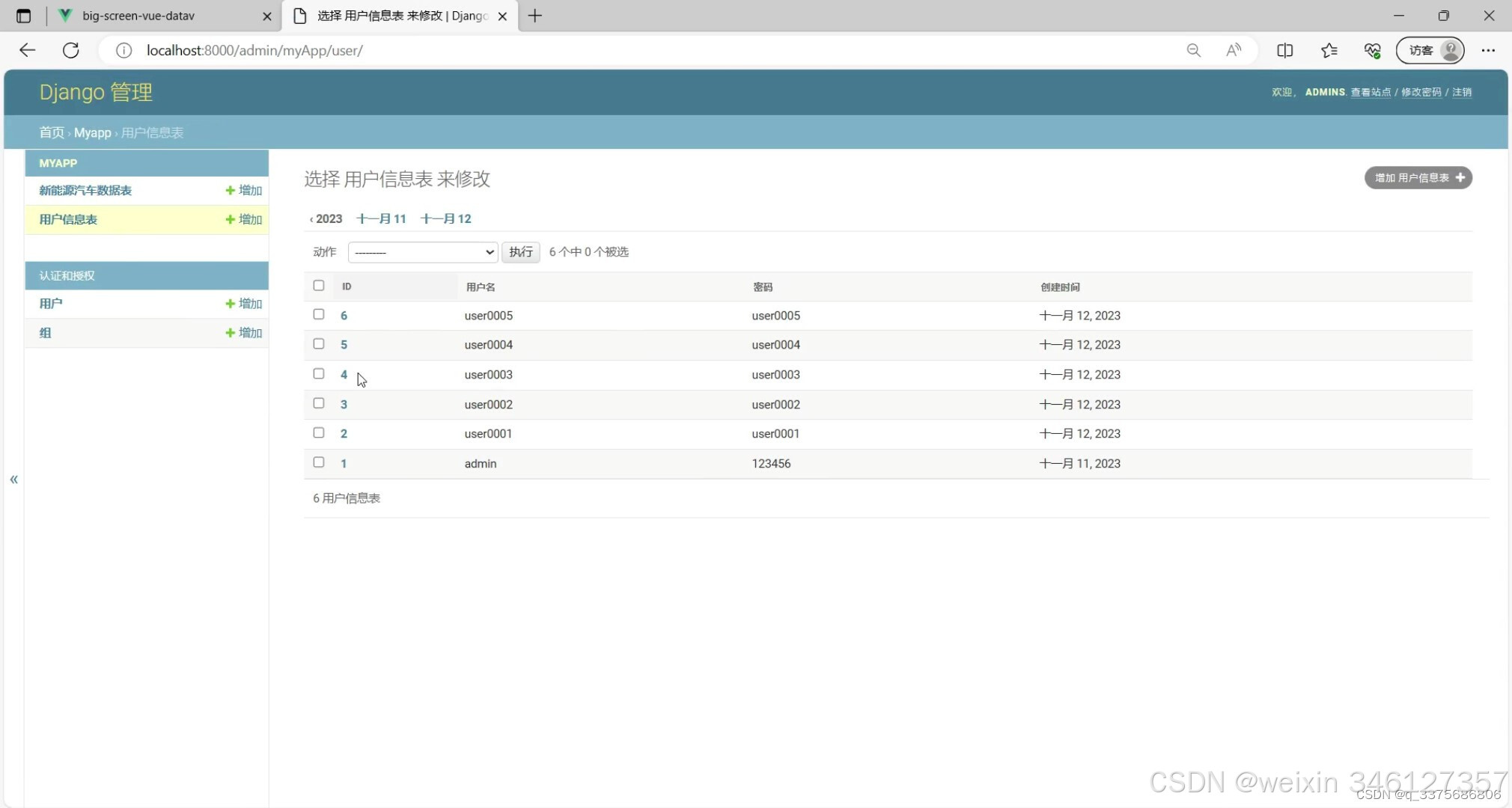Open the browser settings ellipsis menu
This screenshot has height=808, width=1512.
1488,50
